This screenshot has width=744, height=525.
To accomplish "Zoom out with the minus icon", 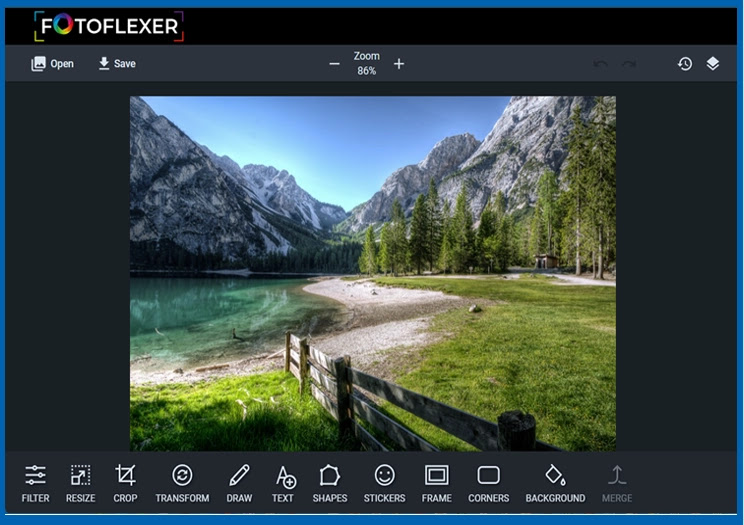I will tap(334, 64).
